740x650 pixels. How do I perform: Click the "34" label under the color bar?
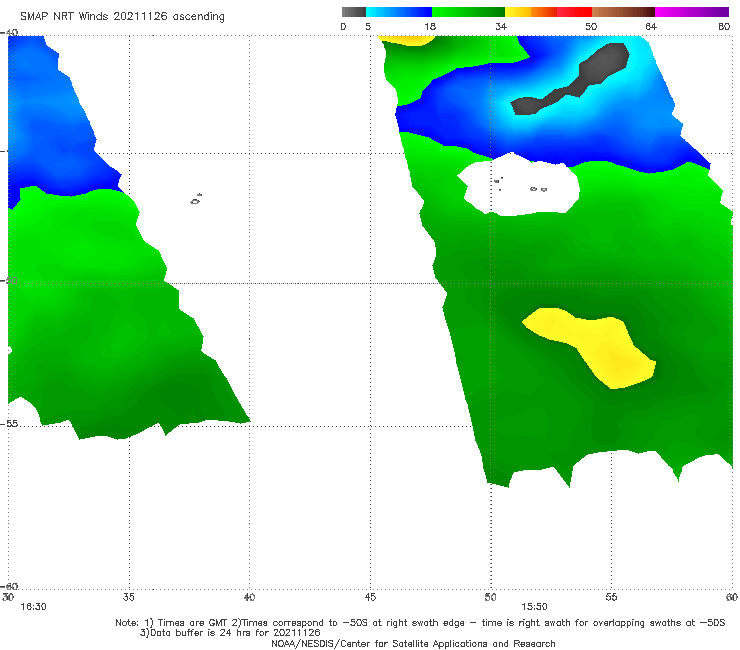tap(501, 27)
